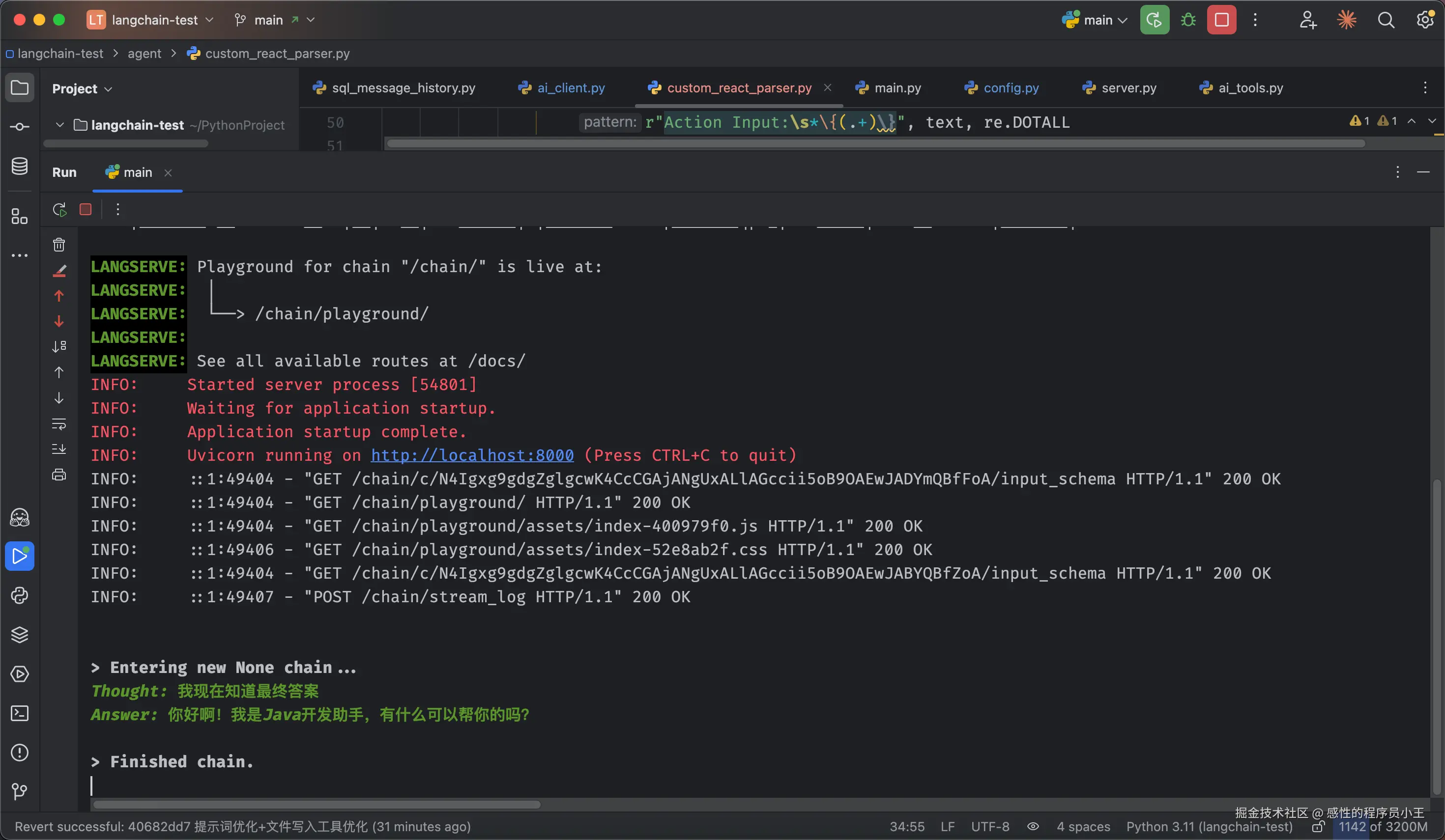Click the Python 3.11 interpreter in status bar
Image resolution: width=1445 pixels, height=840 pixels.
(x=1209, y=827)
